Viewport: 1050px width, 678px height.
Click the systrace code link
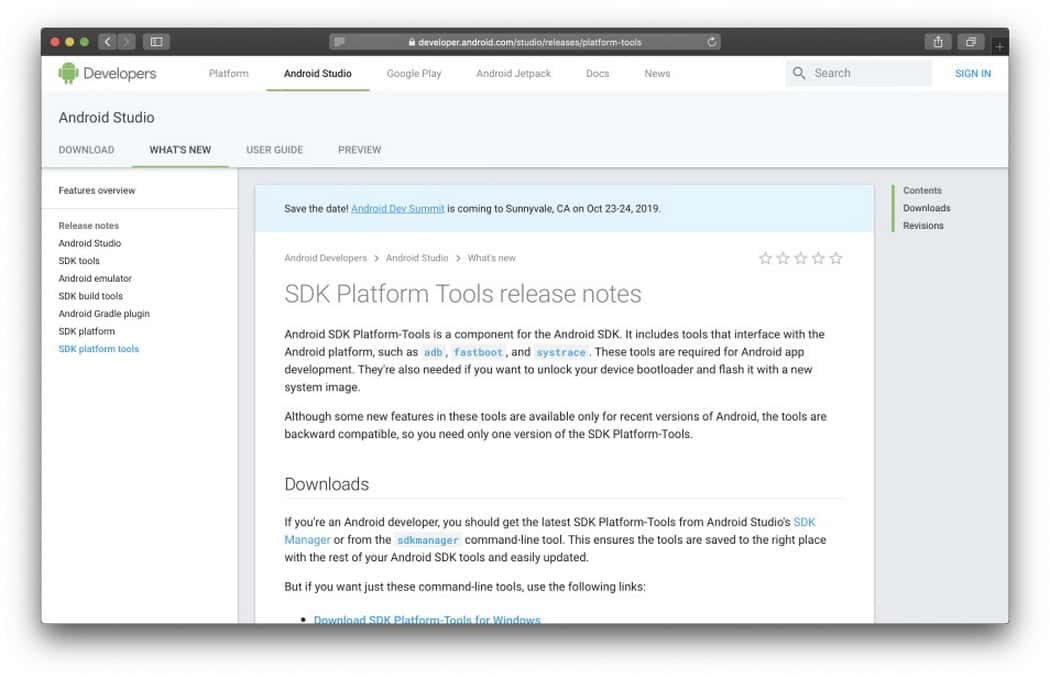[x=560, y=352]
